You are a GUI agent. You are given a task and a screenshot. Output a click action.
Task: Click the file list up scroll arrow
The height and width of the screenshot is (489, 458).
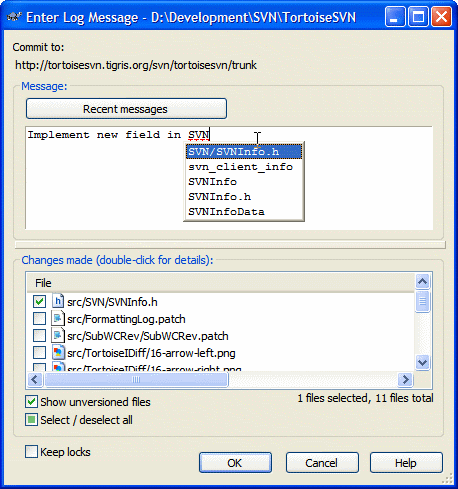click(x=422, y=282)
